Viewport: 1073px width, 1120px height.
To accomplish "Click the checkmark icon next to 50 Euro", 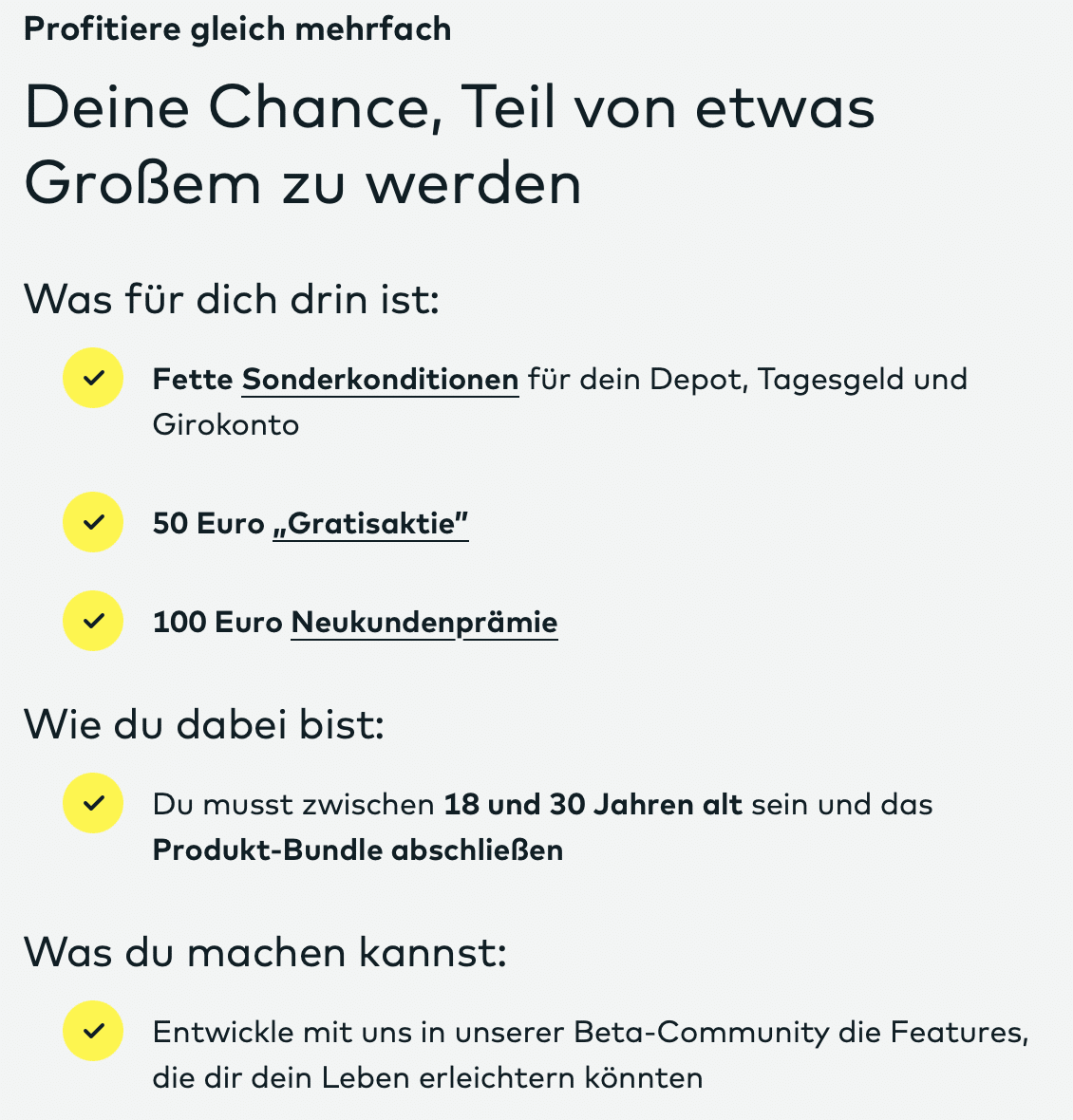I will [93, 522].
